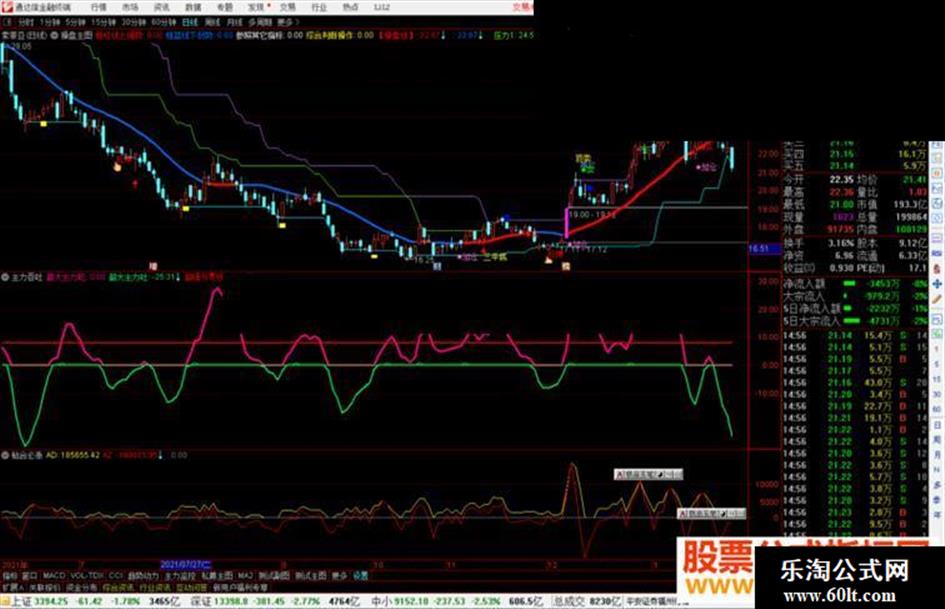Open the 新用户福利专享 link

point(240,587)
